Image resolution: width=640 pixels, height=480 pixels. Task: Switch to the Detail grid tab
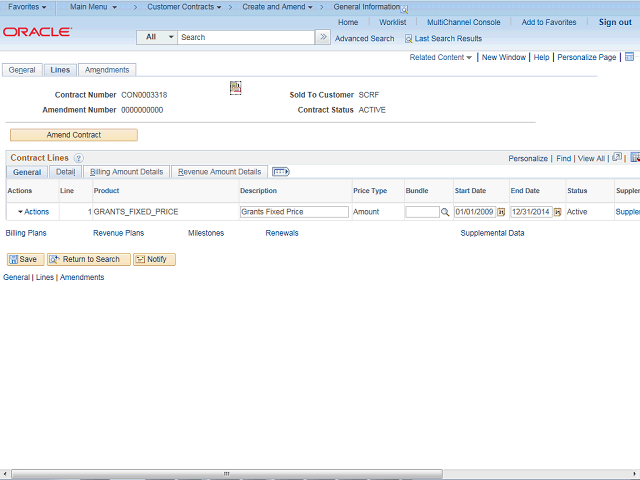coord(65,172)
